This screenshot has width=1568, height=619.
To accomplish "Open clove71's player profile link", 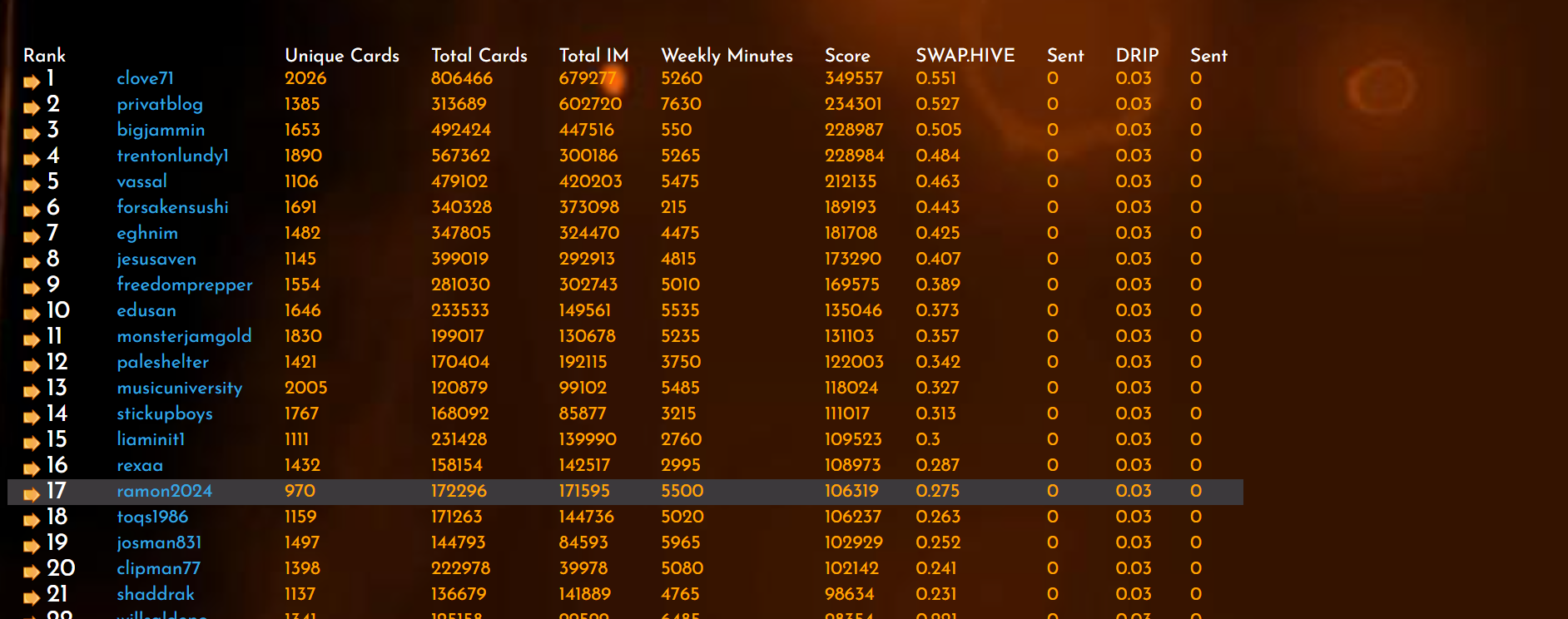I will click(146, 78).
